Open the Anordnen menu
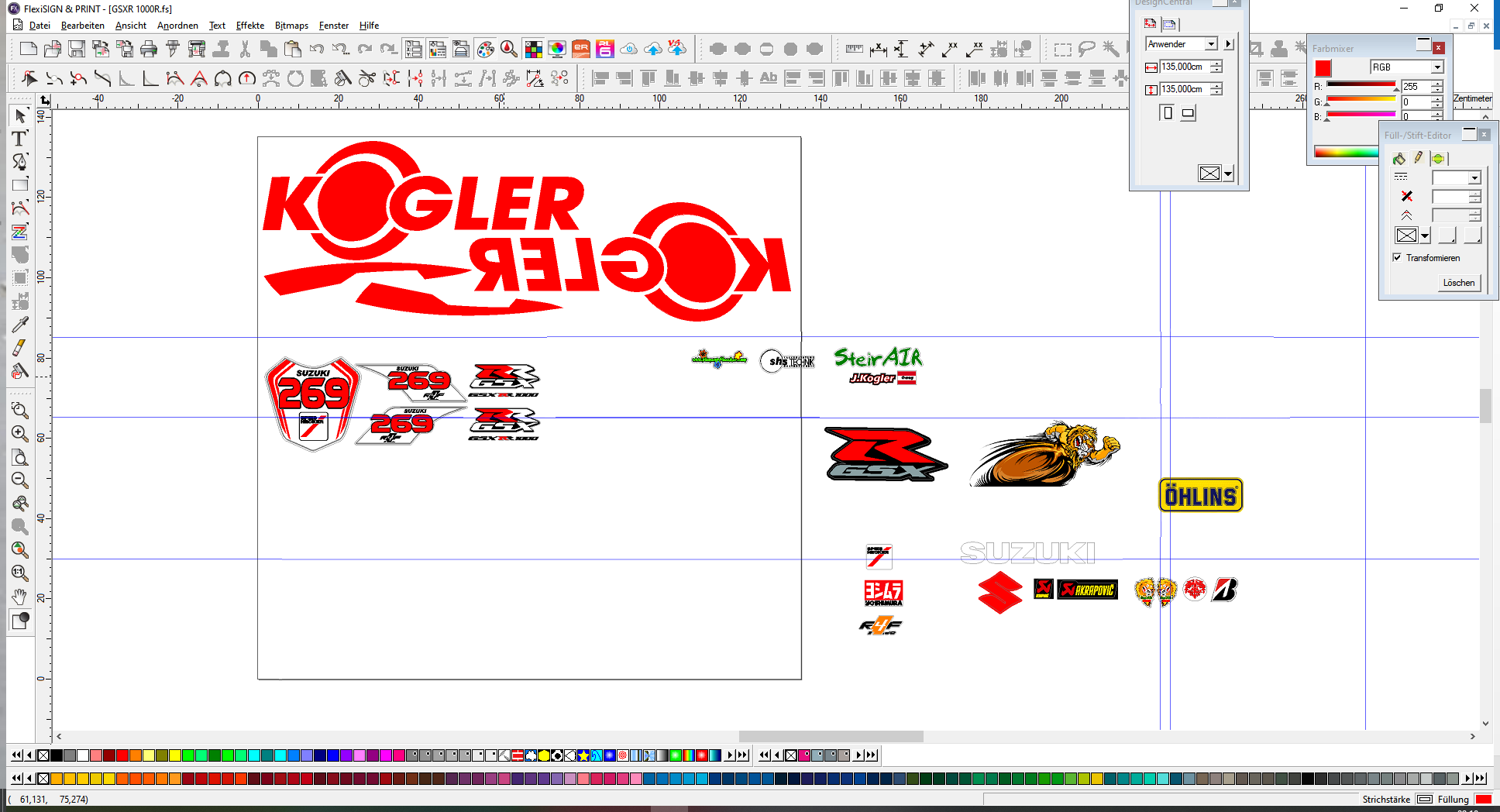 pyautogui.click(x=177, y=26)
